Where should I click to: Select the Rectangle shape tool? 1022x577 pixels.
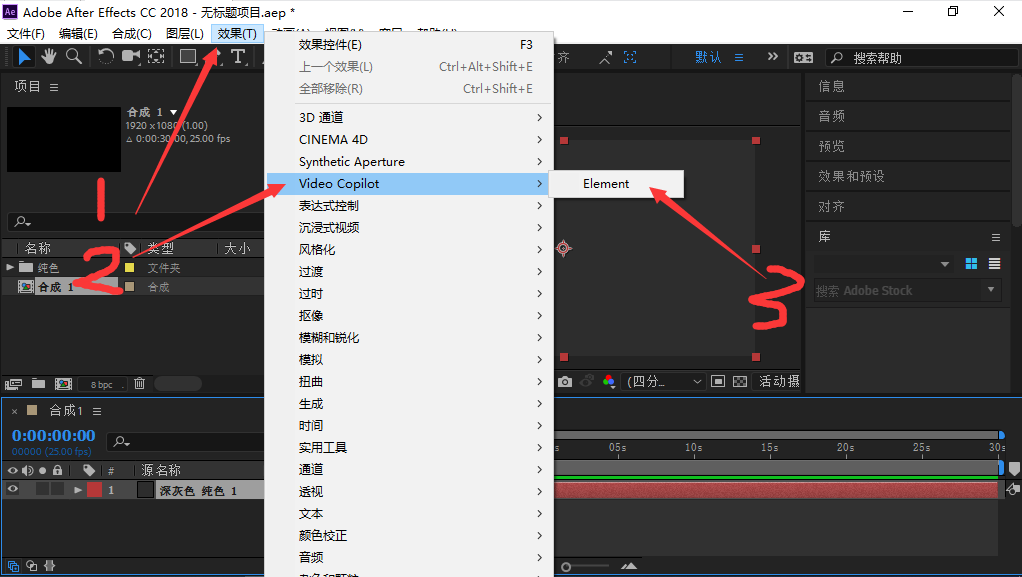coord(188,57)
